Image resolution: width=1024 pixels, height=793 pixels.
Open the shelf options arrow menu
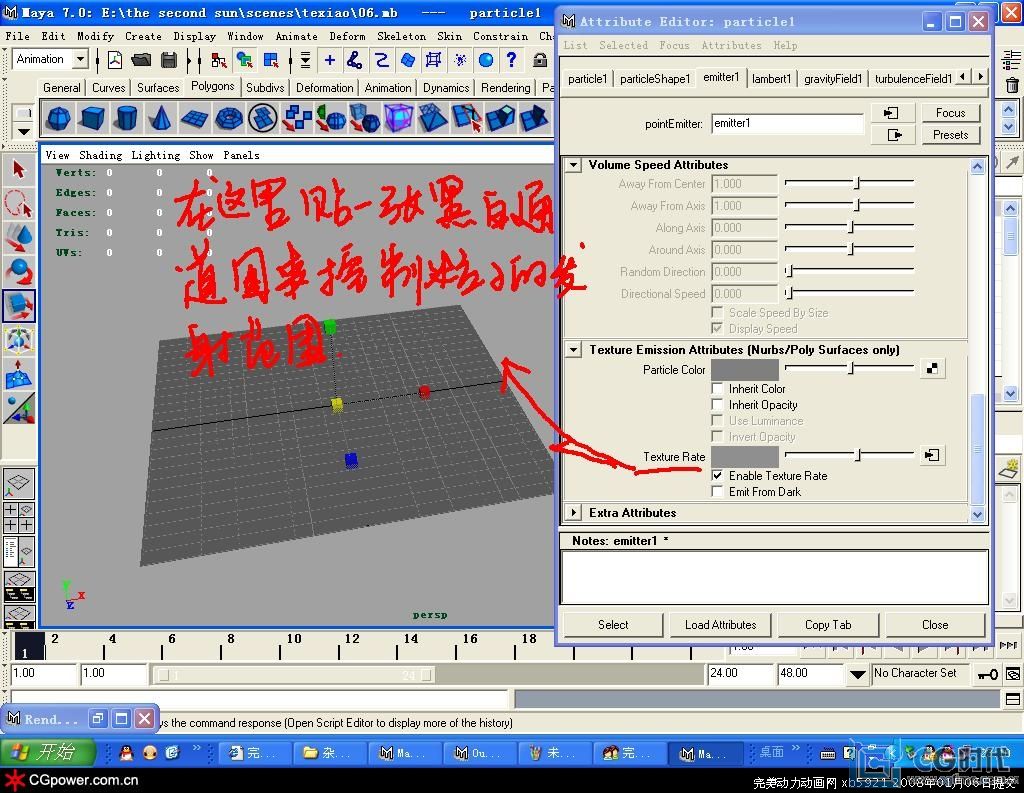(x=24, y=131)
